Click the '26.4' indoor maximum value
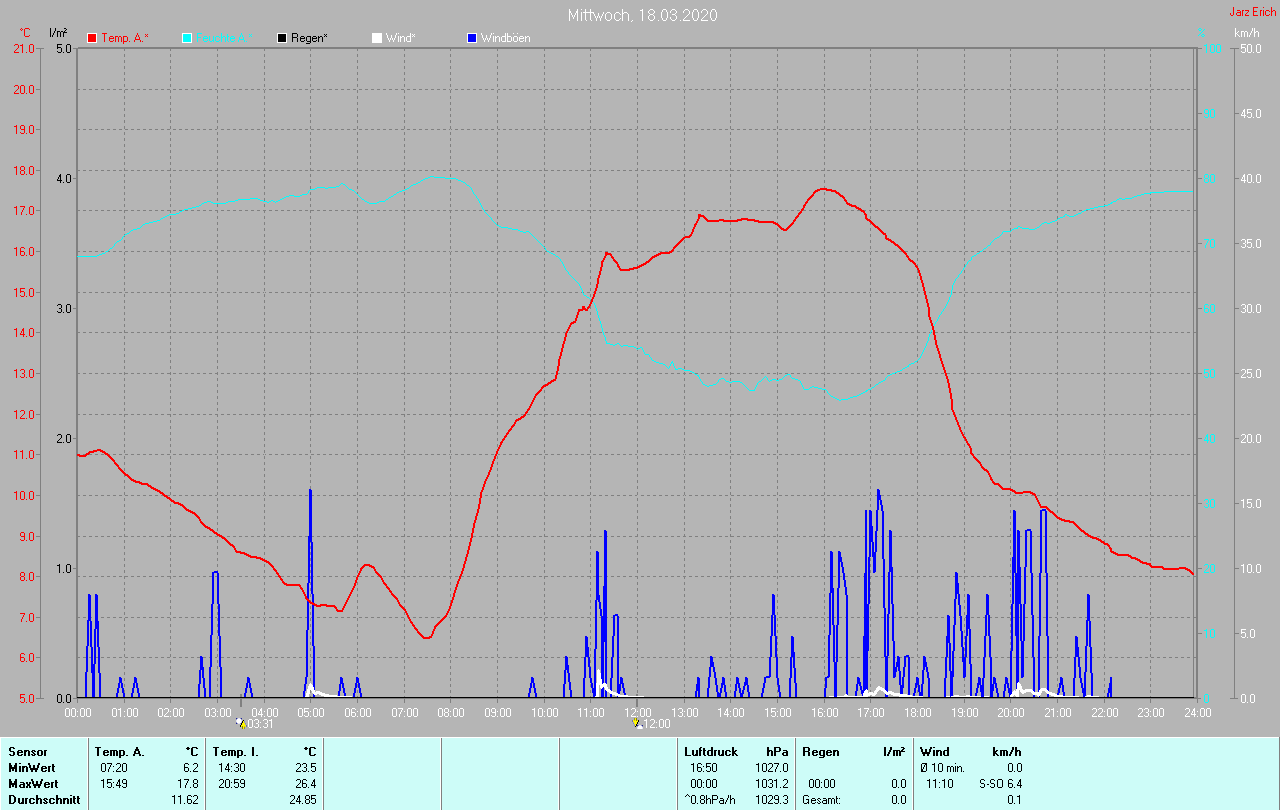This screenshot has height=810, width=1280. click(305, 784)
